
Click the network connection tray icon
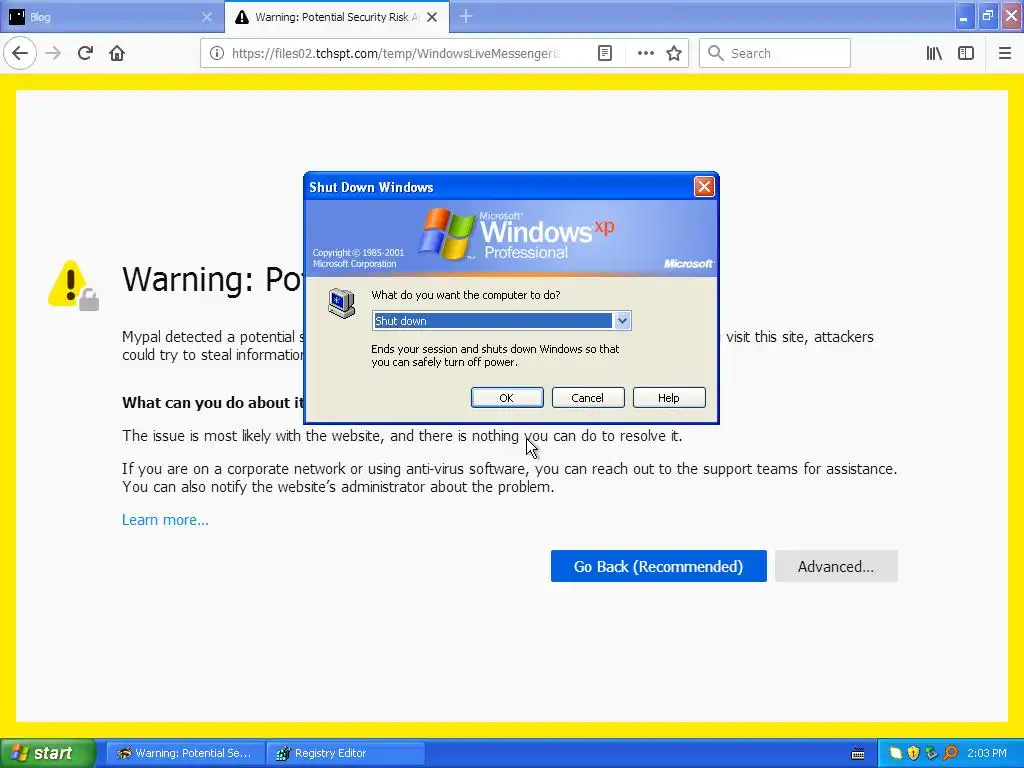pos(931,753)
